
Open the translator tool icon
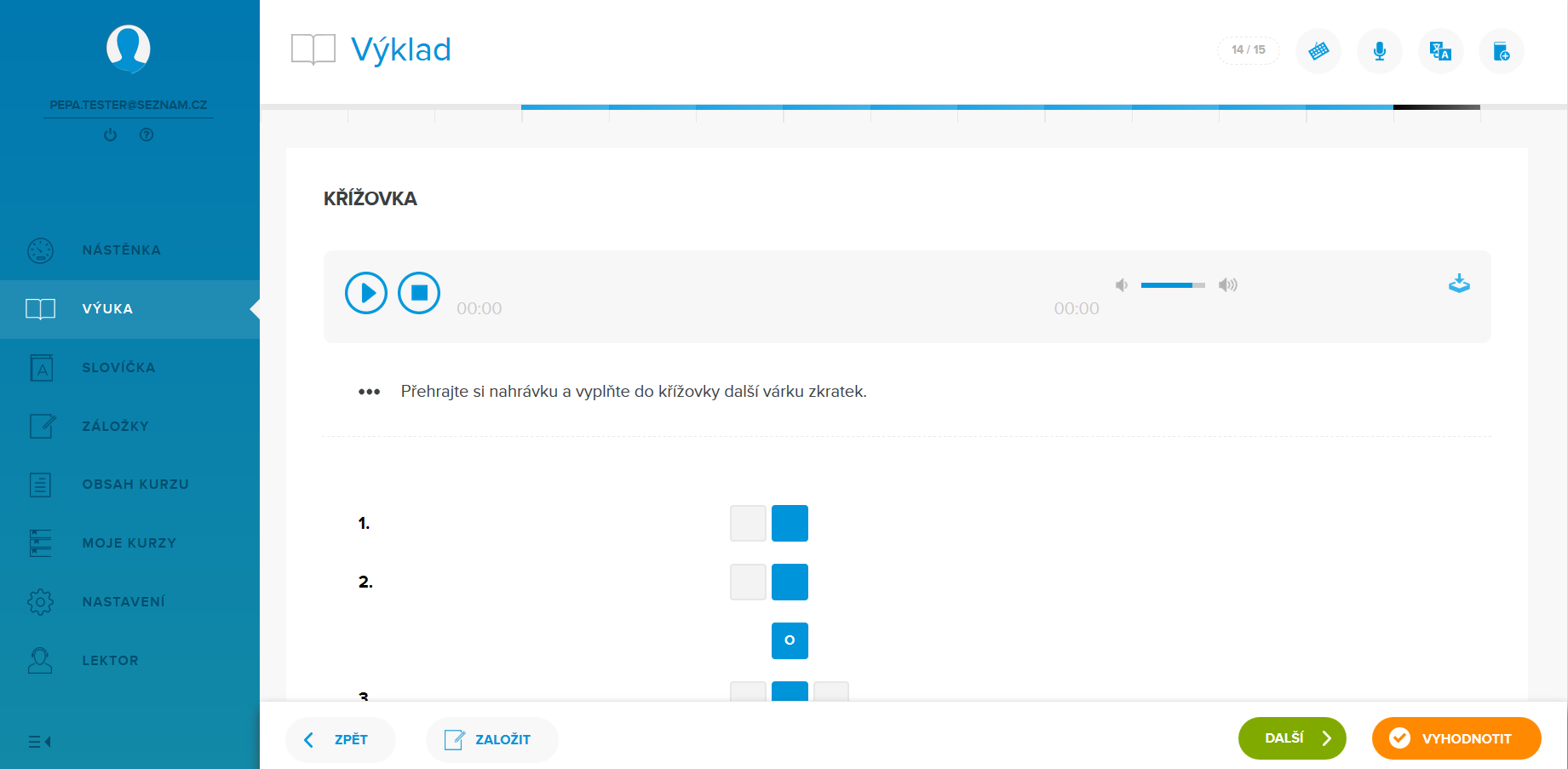point(1440,51)
